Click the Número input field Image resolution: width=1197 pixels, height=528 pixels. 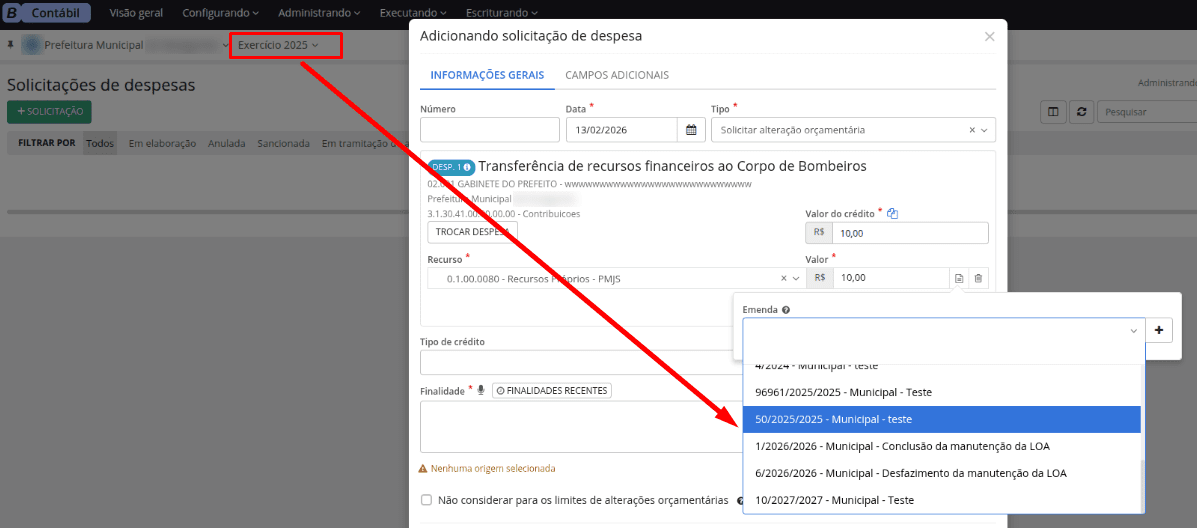click(x=489, y=130)
